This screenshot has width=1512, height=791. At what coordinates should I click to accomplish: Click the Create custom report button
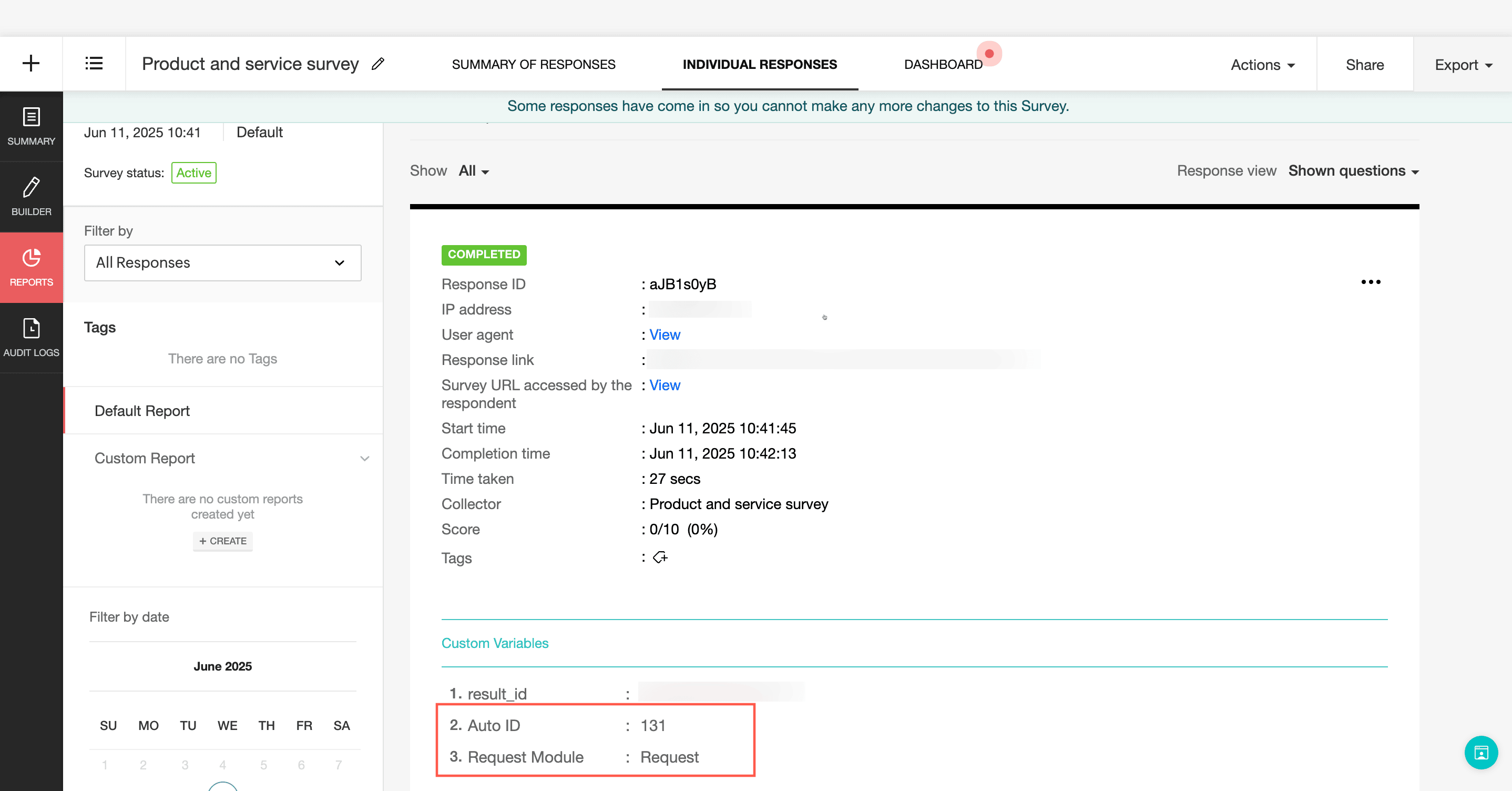point(222,541)
